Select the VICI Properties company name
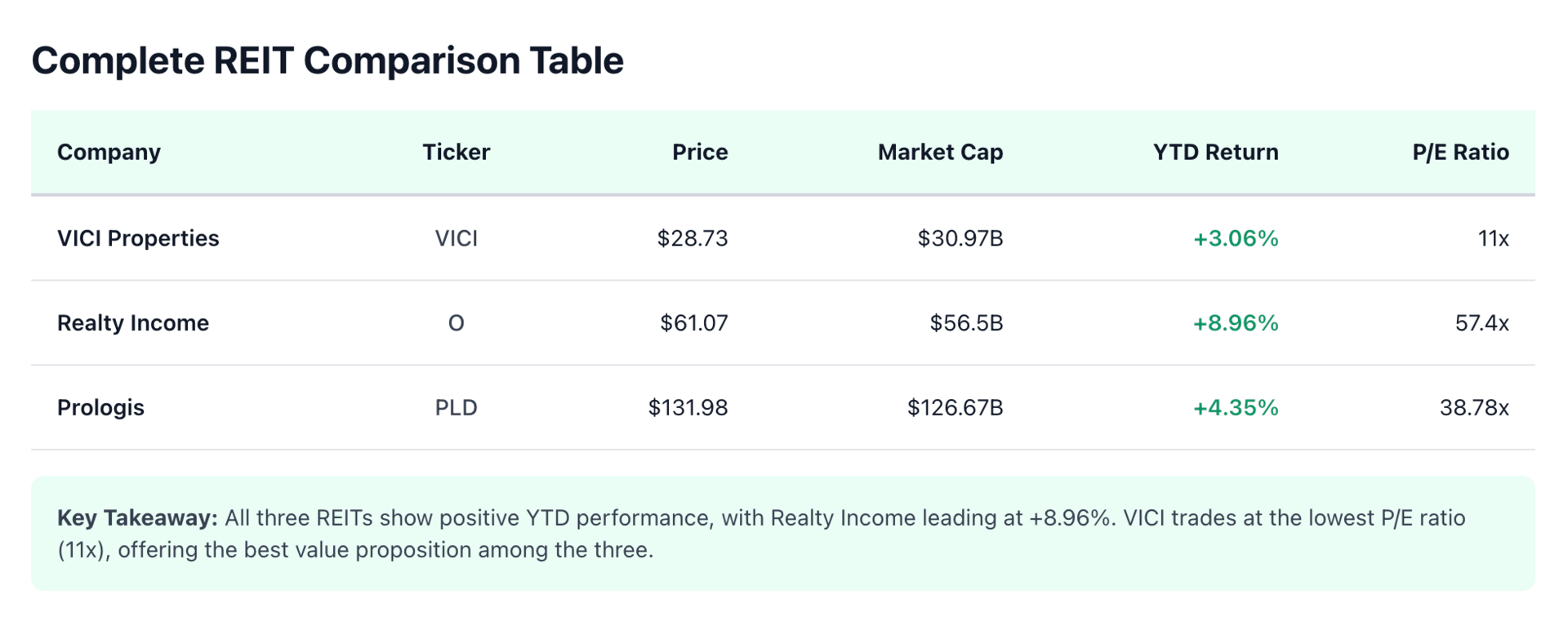 point(138,238)
